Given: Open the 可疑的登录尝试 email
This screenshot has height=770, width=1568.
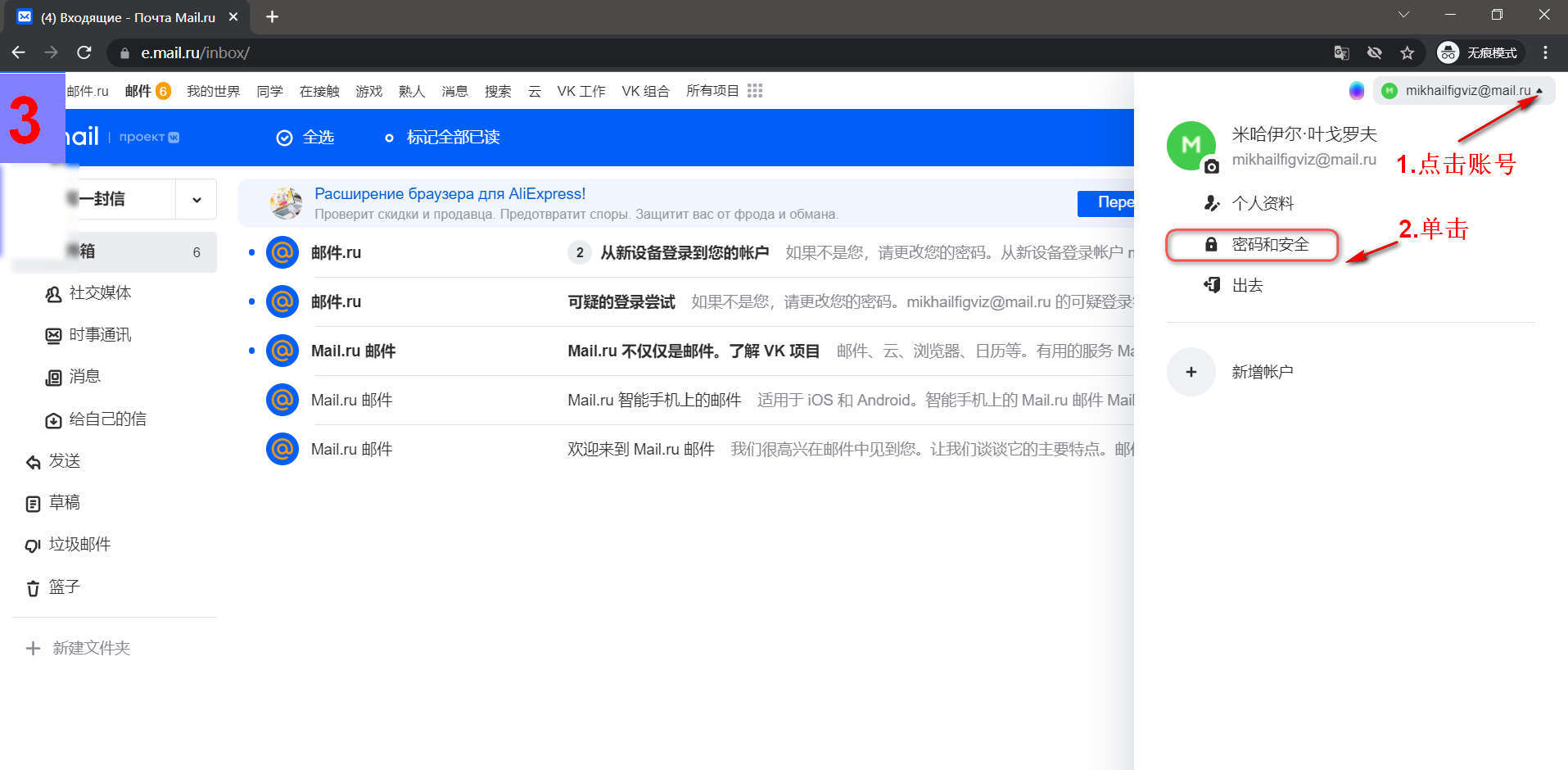Looking at the screenshot, I should point(621,301).
